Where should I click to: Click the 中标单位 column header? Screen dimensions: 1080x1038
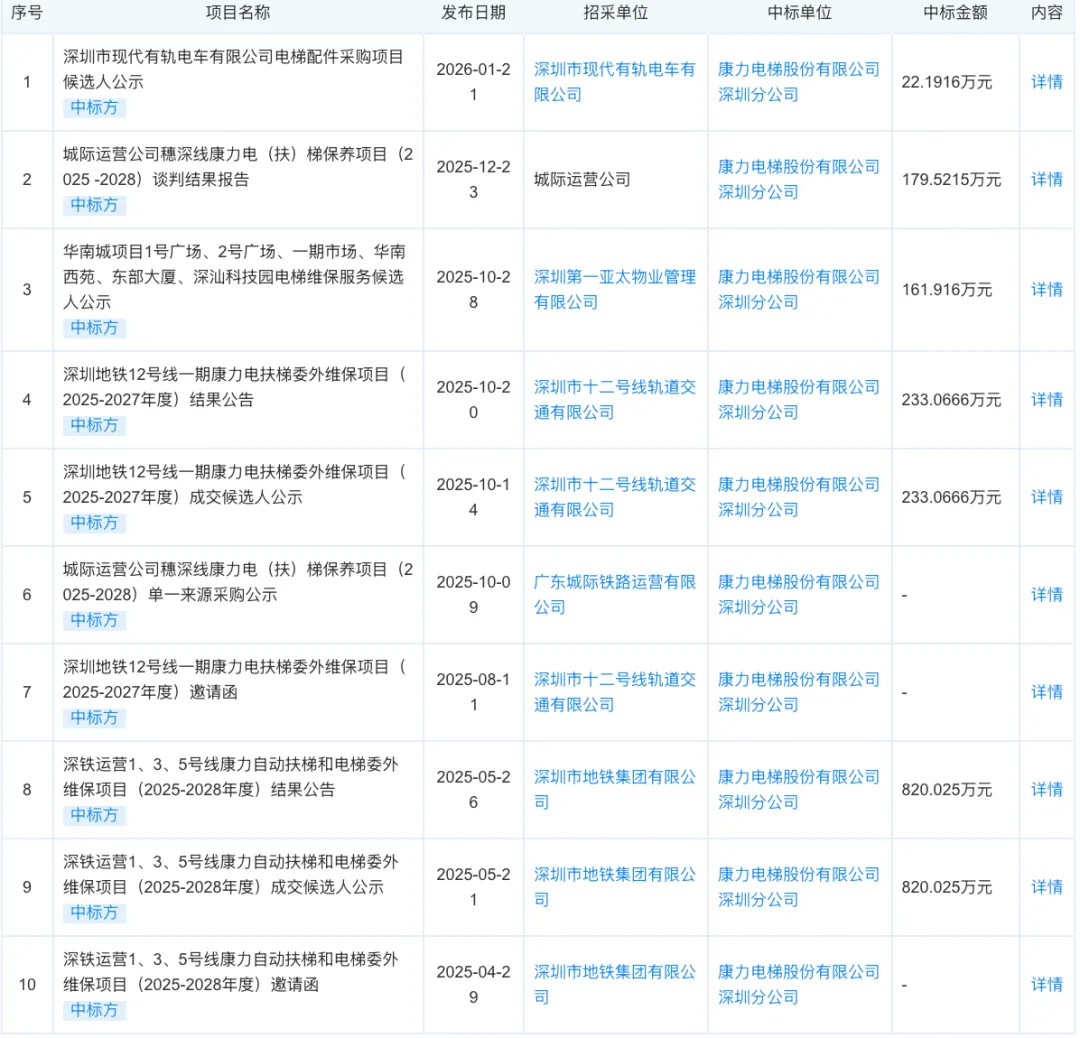799,12
